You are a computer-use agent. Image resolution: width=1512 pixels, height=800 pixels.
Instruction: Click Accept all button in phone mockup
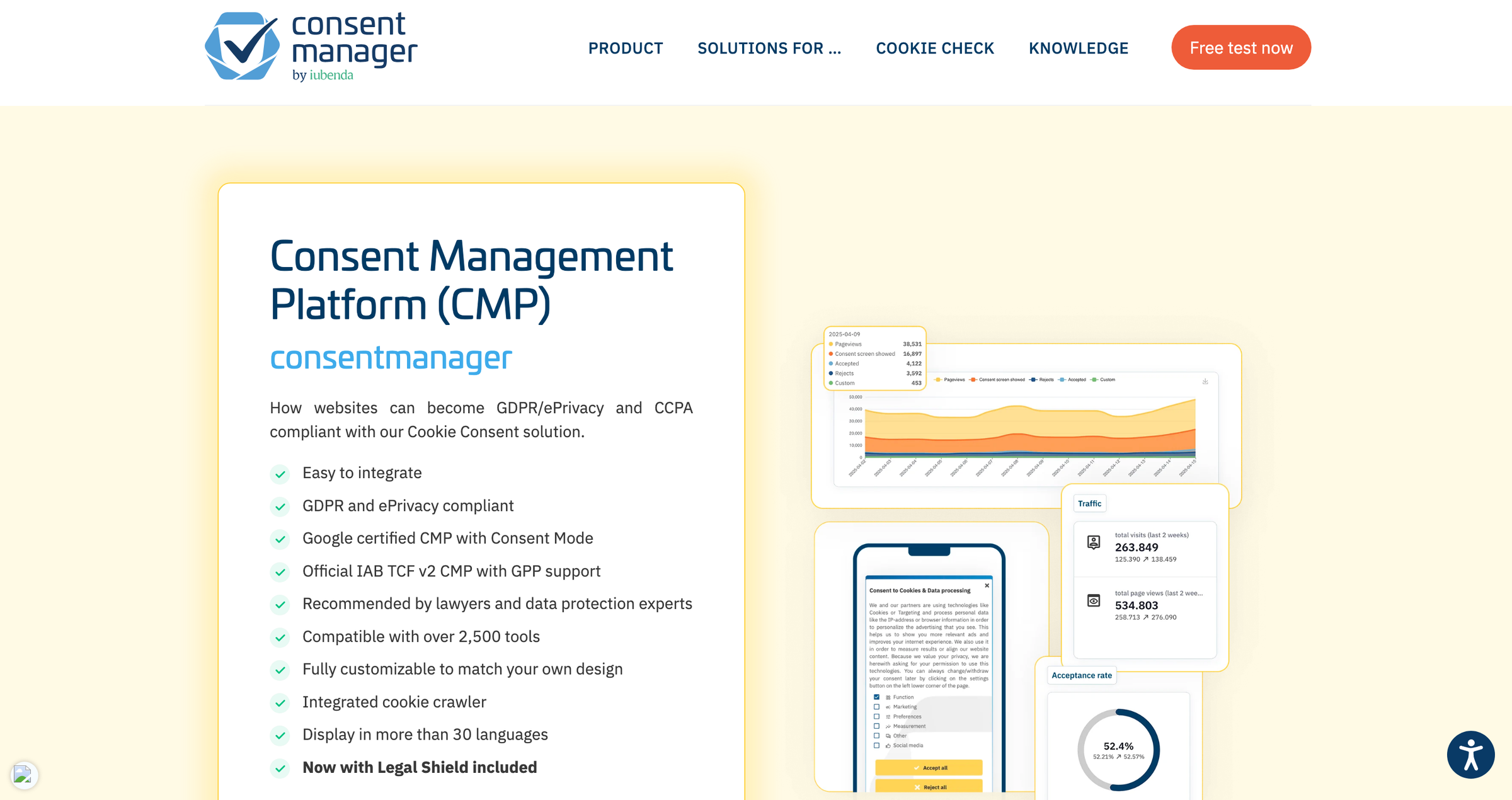[x=929, y=768]
